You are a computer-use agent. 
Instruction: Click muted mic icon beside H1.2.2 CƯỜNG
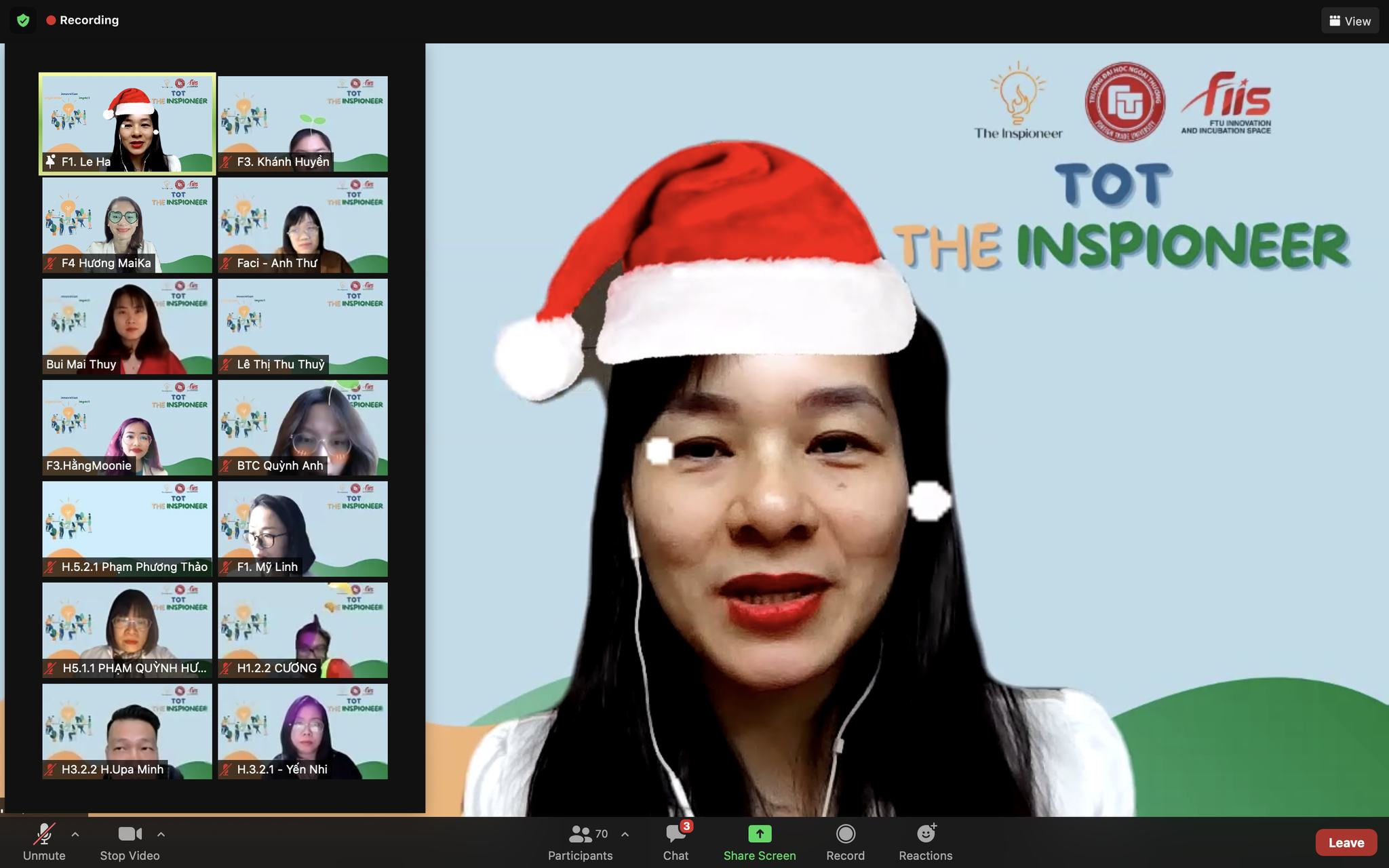click(x=227, y=668)
